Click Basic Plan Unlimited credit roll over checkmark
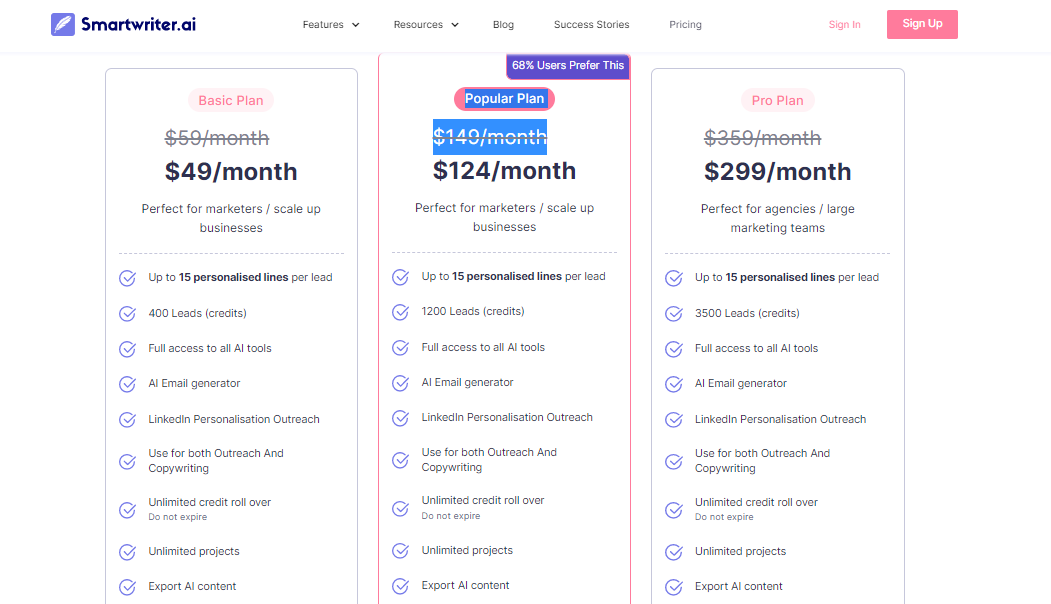Screen dimensions: 1051x604 [x=127, y=510]
